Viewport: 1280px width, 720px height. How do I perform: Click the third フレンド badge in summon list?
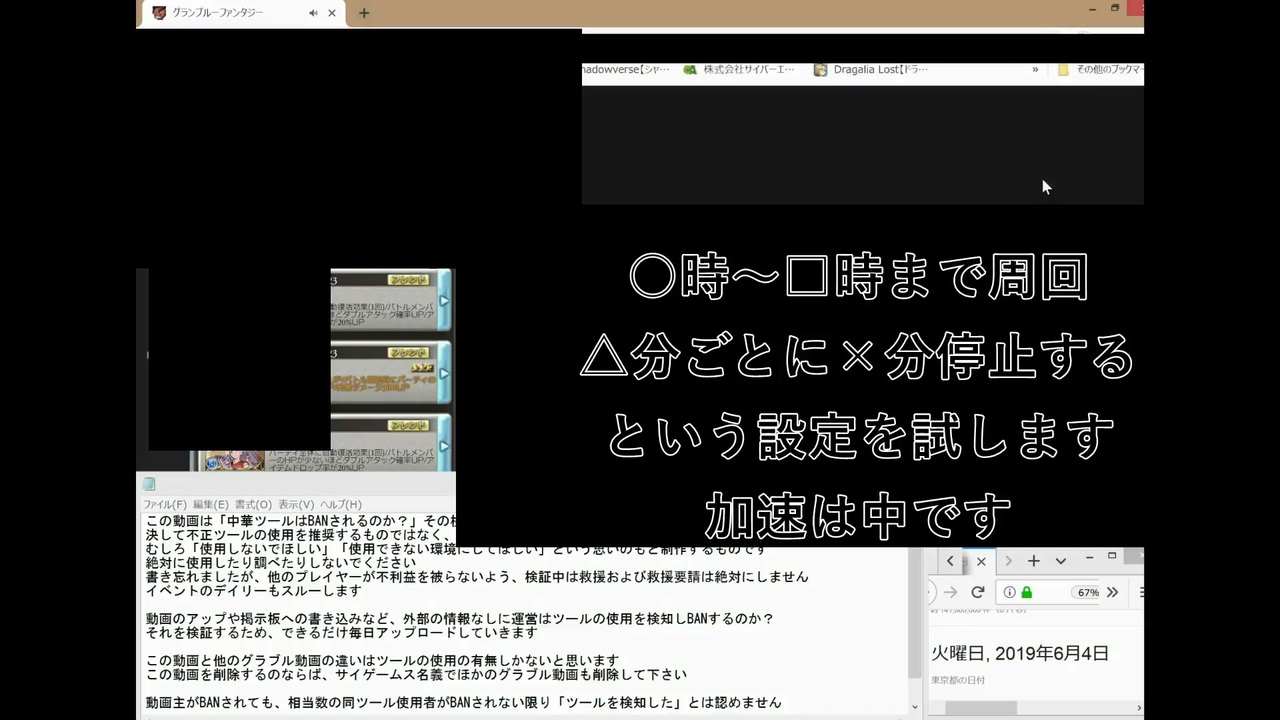(407, 425)
